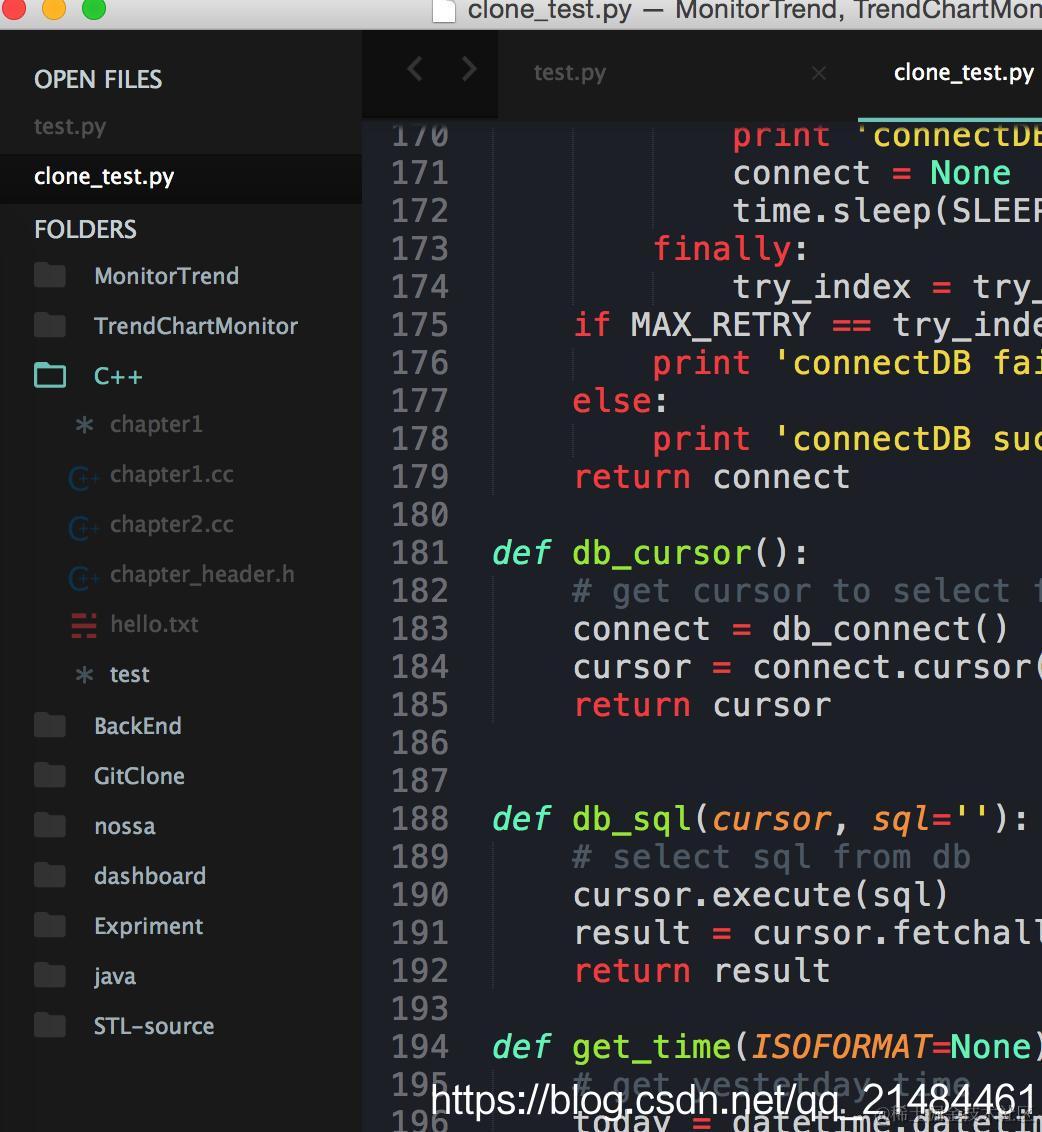
Task: Click the db_sql function name
Action: (631, 819)
